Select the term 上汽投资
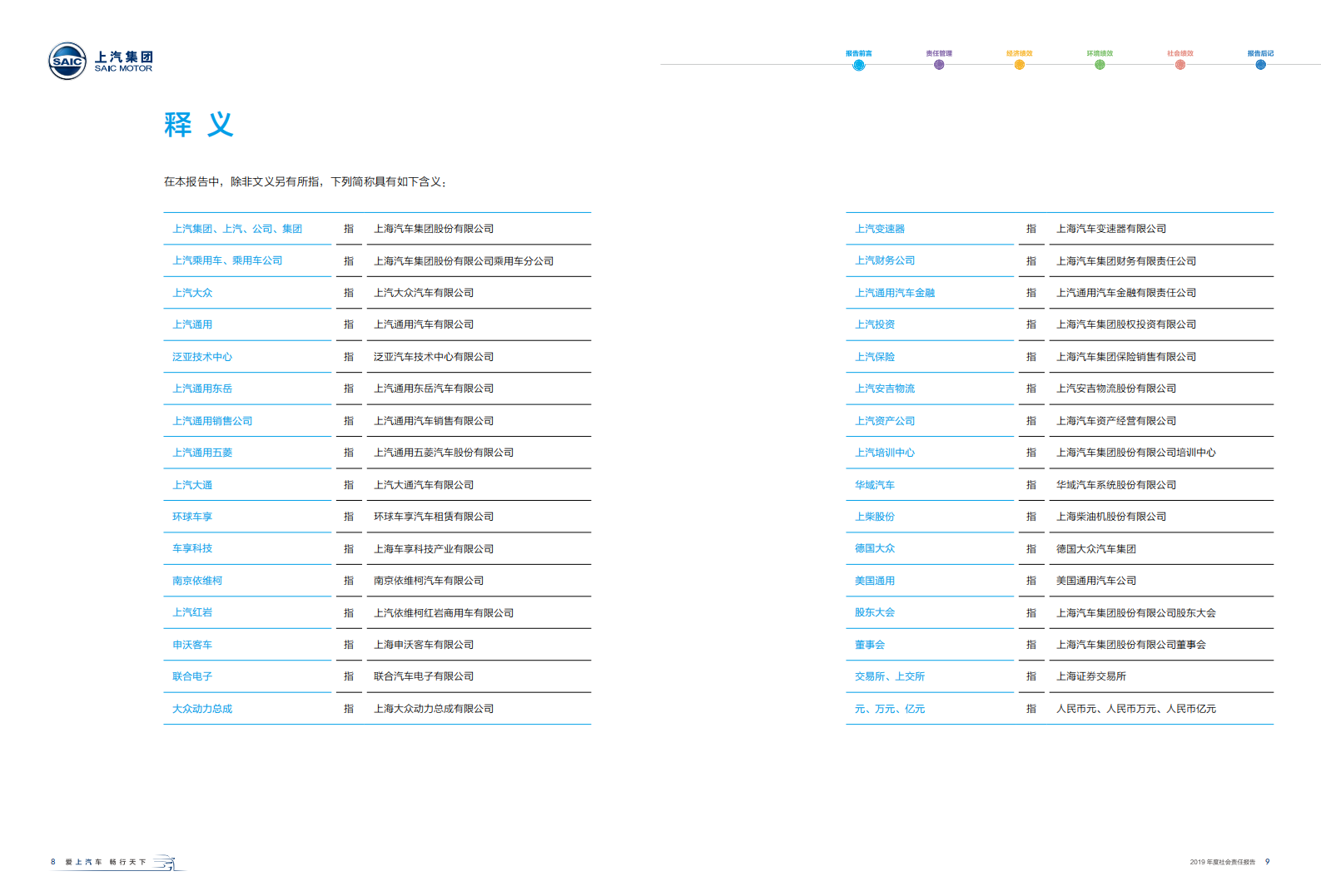This screenshot has width=1321, height=896. coord(875,324)
